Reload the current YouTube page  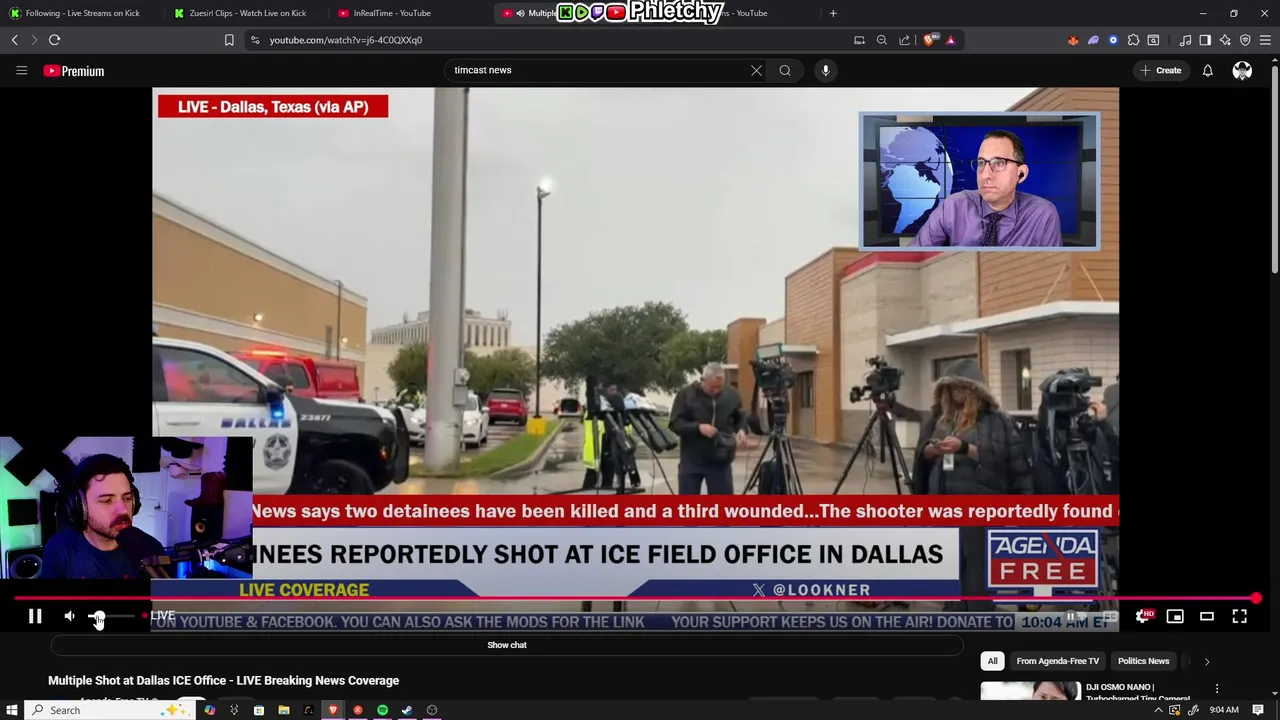click(x=54, y=40)
